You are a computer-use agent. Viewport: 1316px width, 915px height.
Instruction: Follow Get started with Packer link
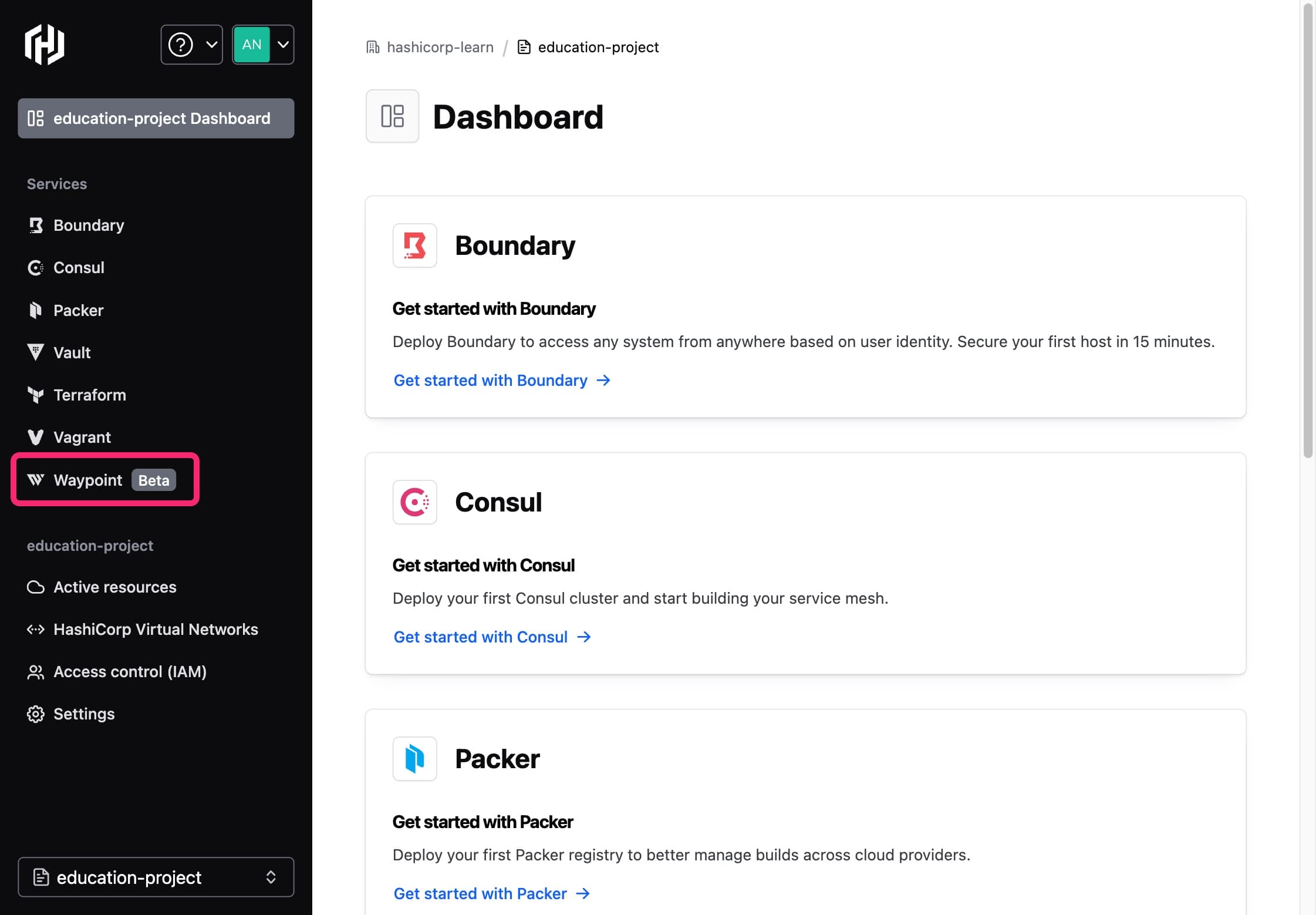pos(491,894)
